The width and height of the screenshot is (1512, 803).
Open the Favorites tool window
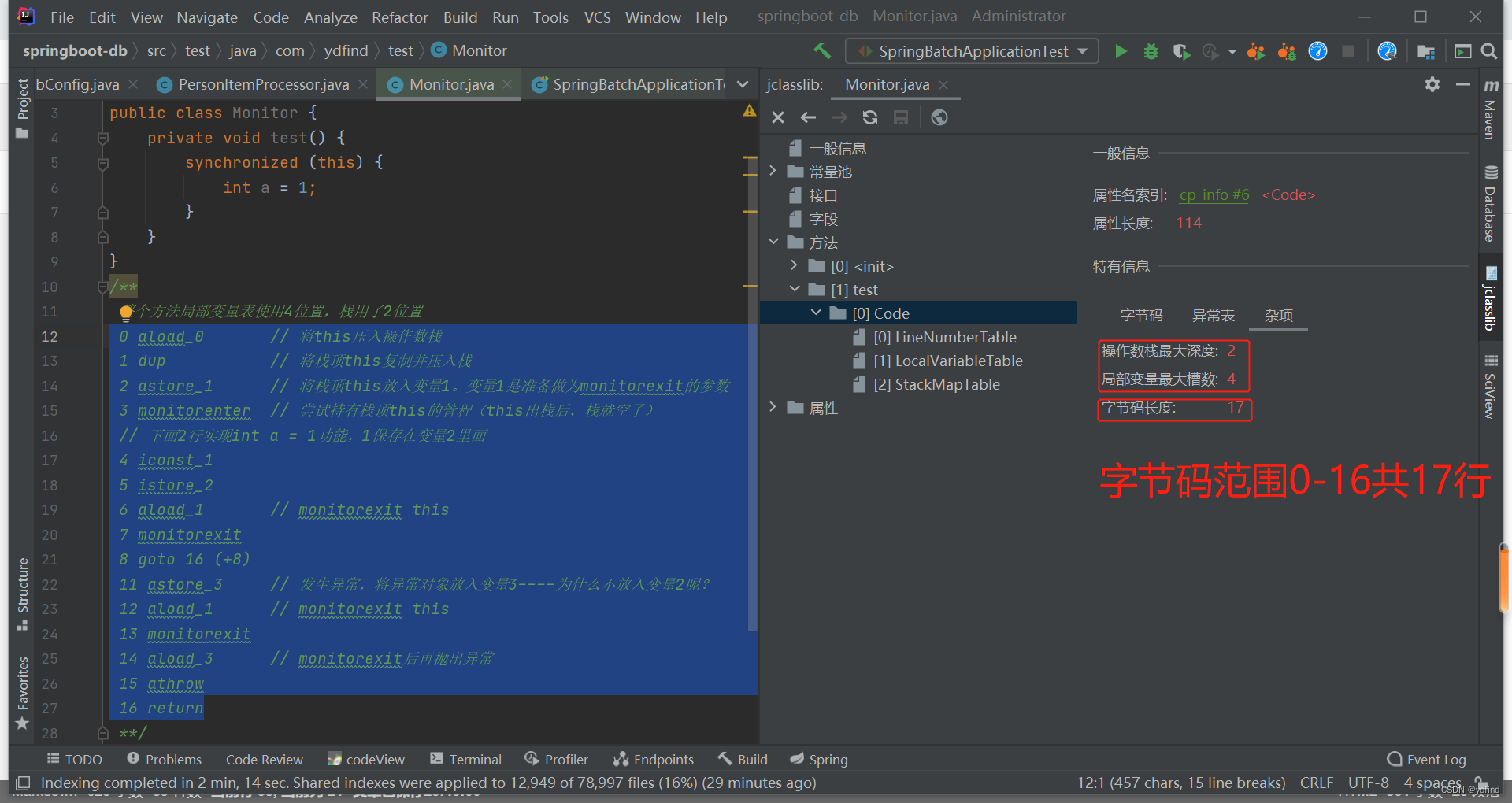(x=22, y=693)
